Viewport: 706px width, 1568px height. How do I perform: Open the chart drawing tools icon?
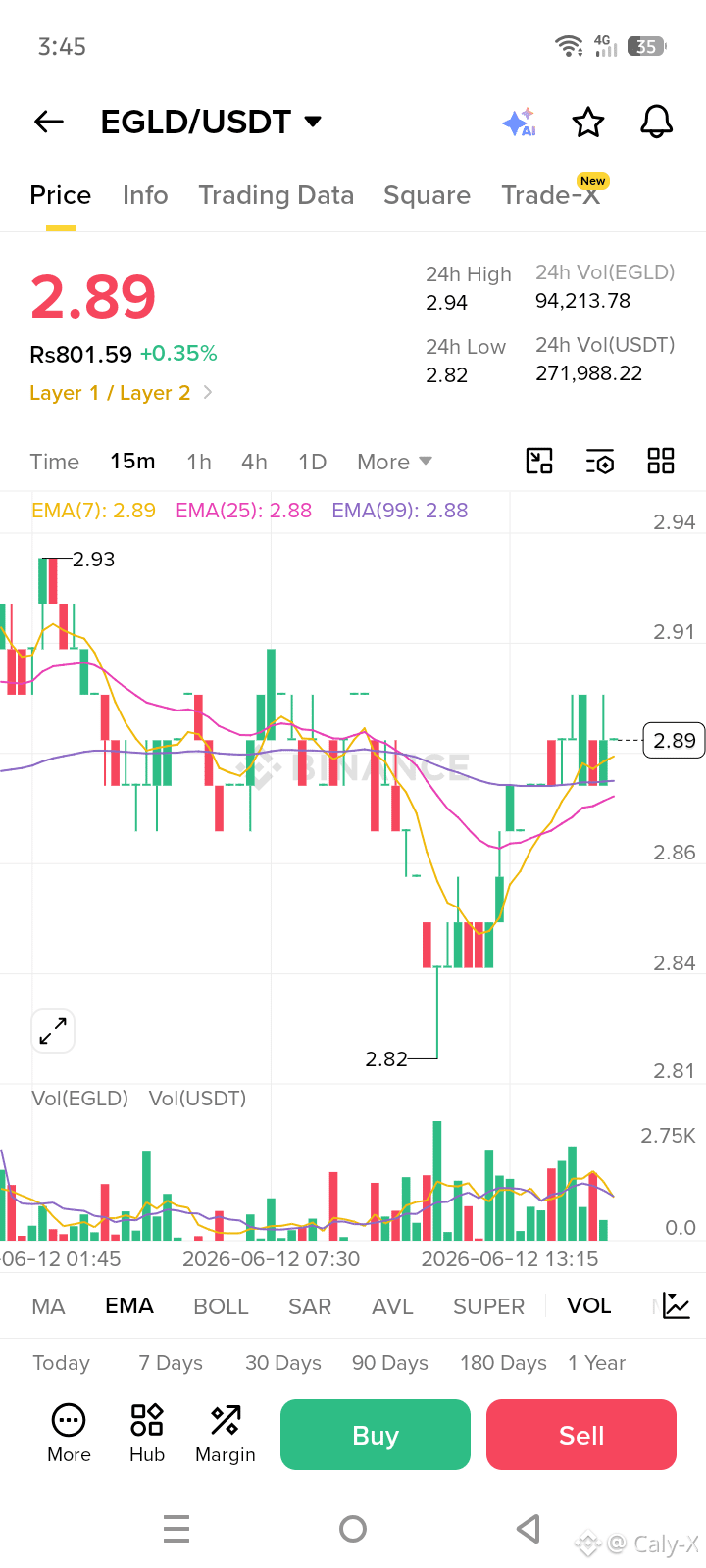[539, 461]
